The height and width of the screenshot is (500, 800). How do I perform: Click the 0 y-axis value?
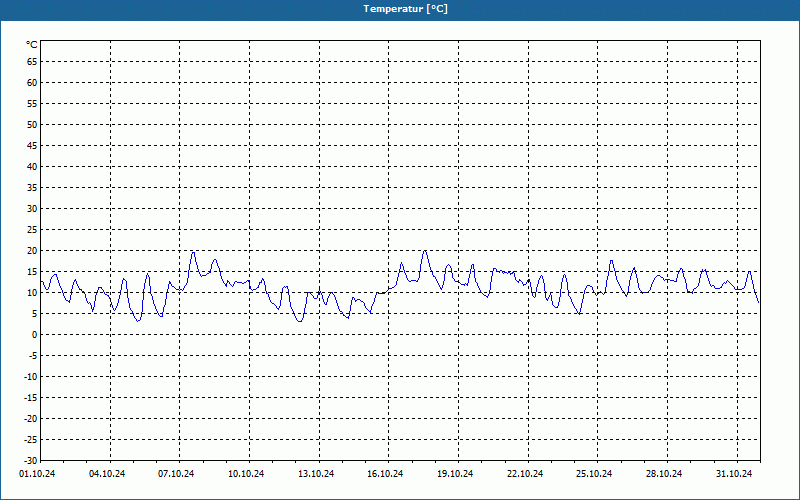pyautogui.click(x=35, y=335)
